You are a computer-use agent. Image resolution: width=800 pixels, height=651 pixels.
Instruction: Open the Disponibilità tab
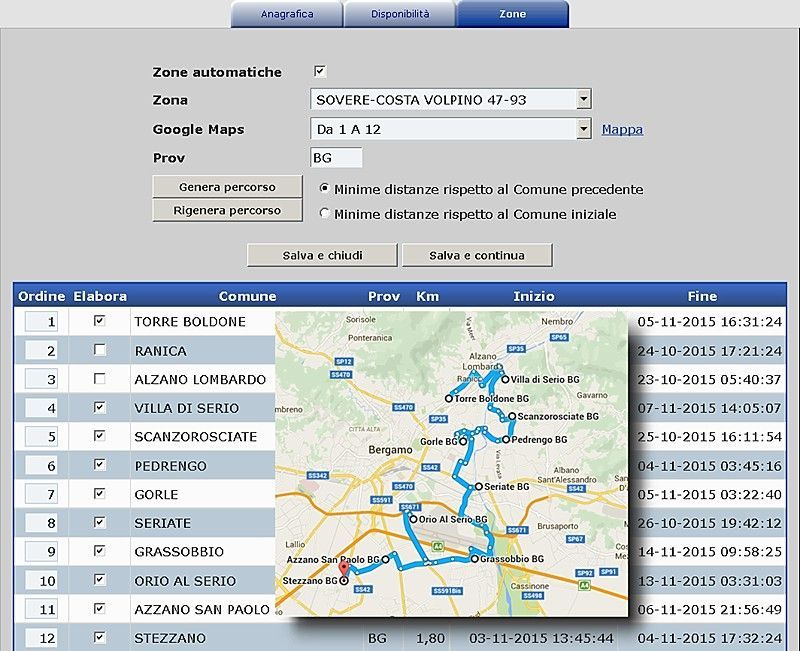pos(400,14)
